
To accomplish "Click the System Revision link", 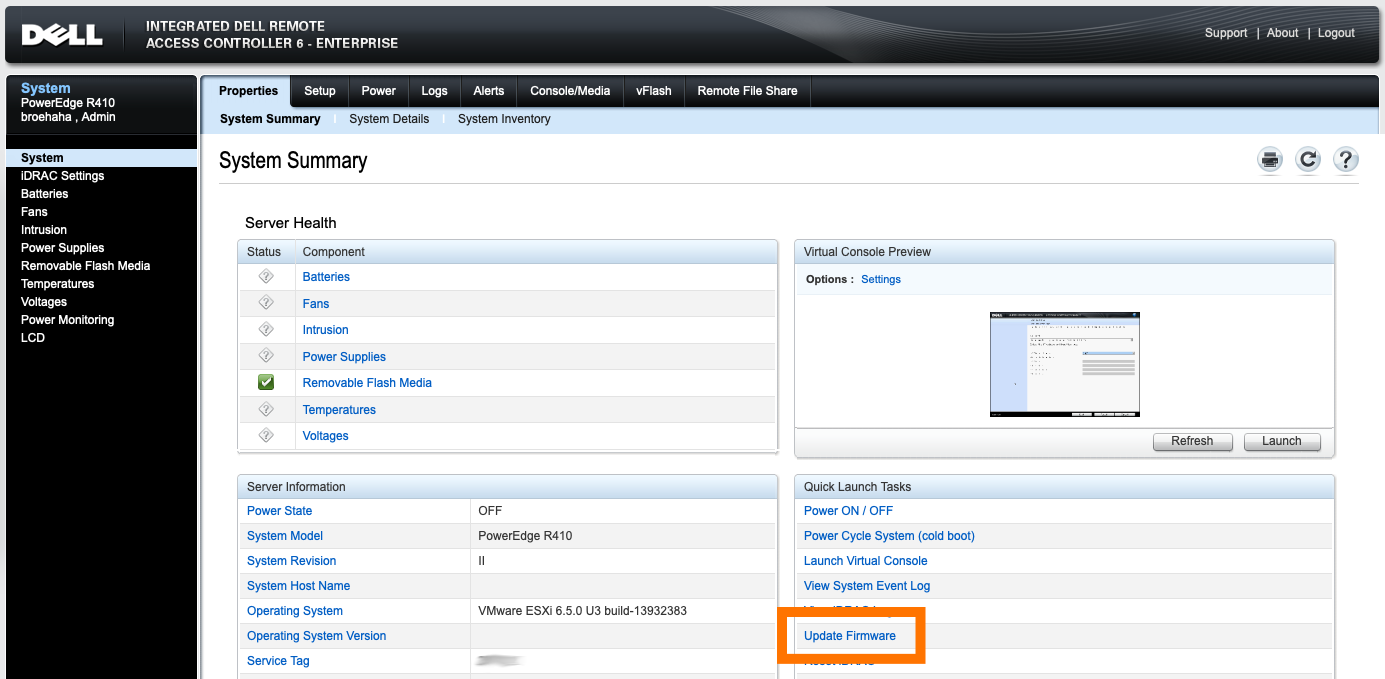I will point(291,561).
